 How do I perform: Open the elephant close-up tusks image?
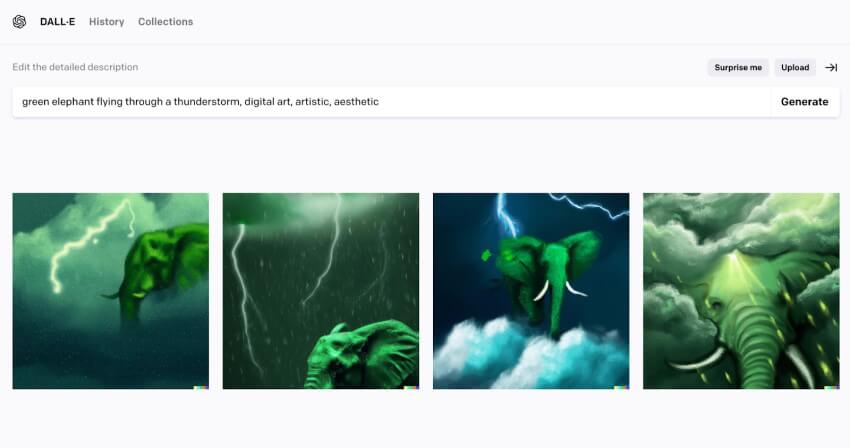(741, 291)
